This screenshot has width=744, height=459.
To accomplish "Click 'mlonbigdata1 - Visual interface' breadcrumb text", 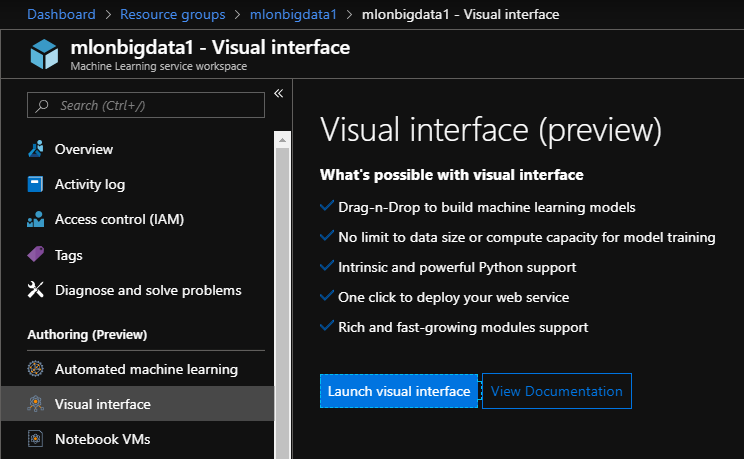I will (460, 14).
